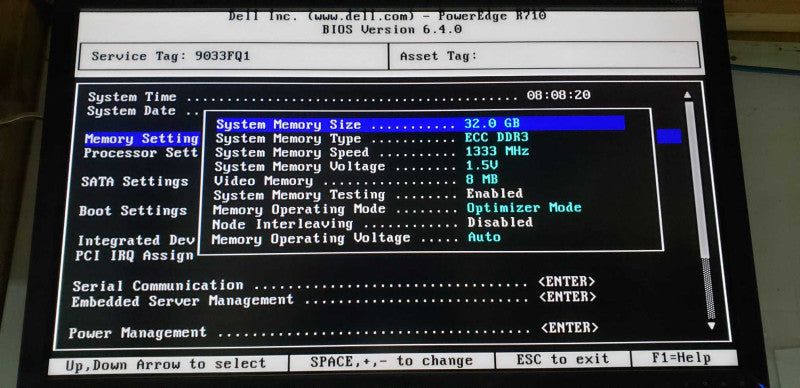Open the PCI IRQ Assignment entry

coord(135,255)
